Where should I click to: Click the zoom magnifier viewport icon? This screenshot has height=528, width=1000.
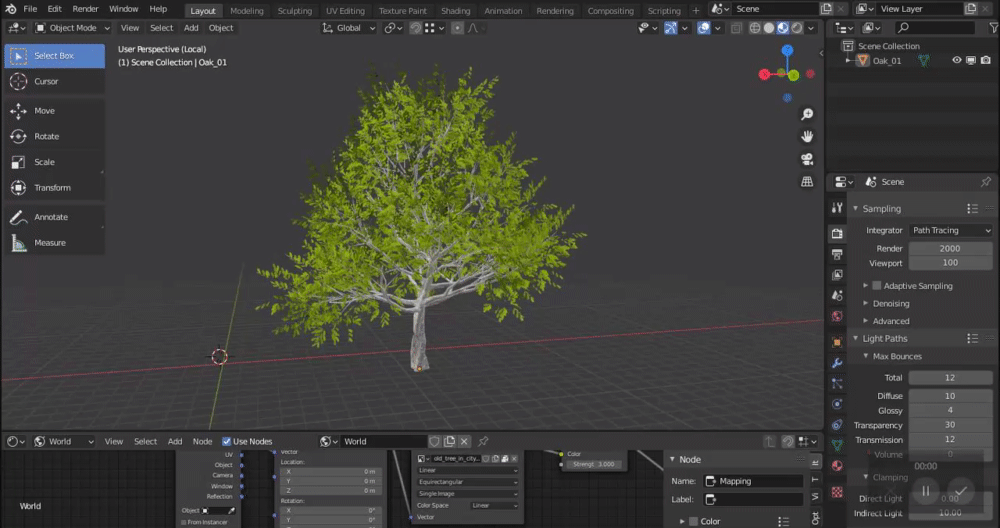(x=807, y=115)
